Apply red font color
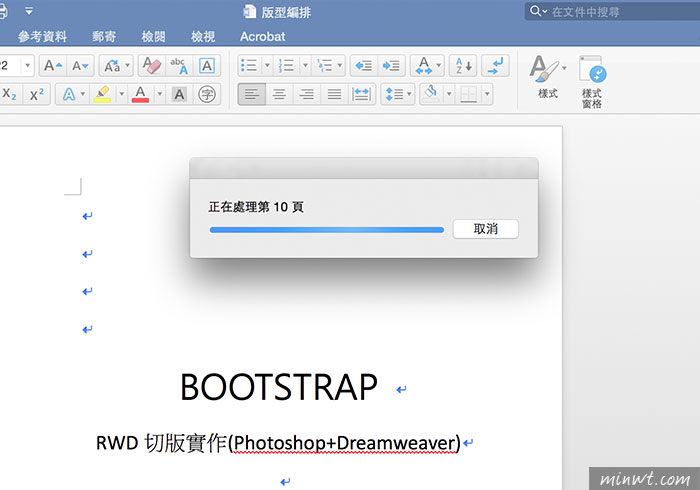700x490 pixels. tap(140, 94)
